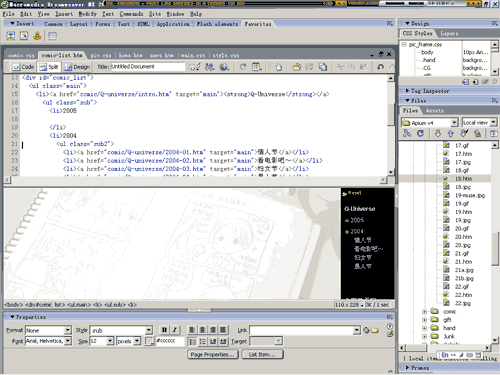Switch to Code view
The height and width of the screenshot is (375, 500).
pyautogui.click(x=23, y=67)
